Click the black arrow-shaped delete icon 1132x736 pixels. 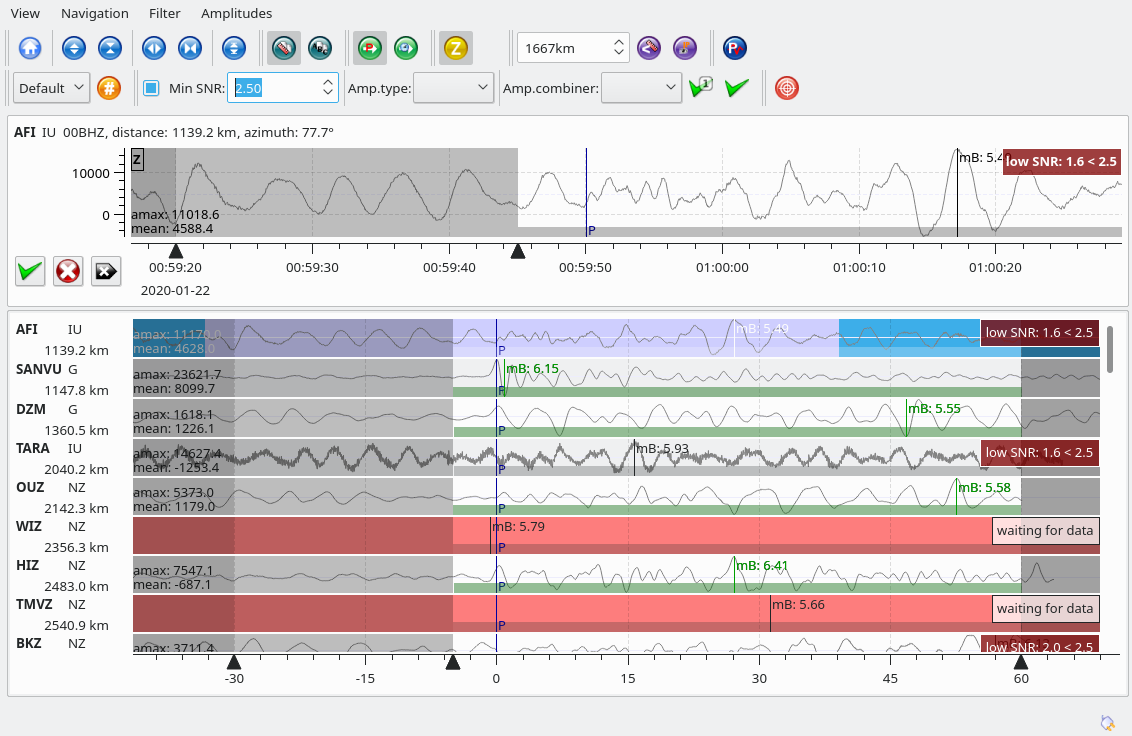106,270
